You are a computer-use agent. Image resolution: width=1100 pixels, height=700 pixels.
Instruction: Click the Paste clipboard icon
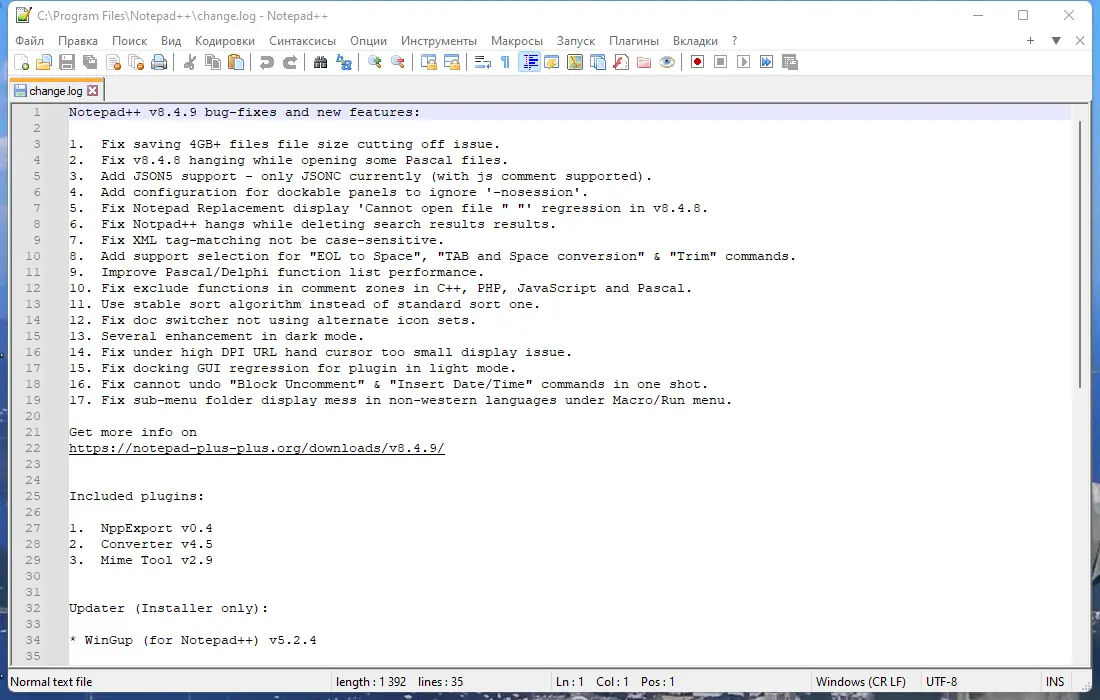point(236,62)
